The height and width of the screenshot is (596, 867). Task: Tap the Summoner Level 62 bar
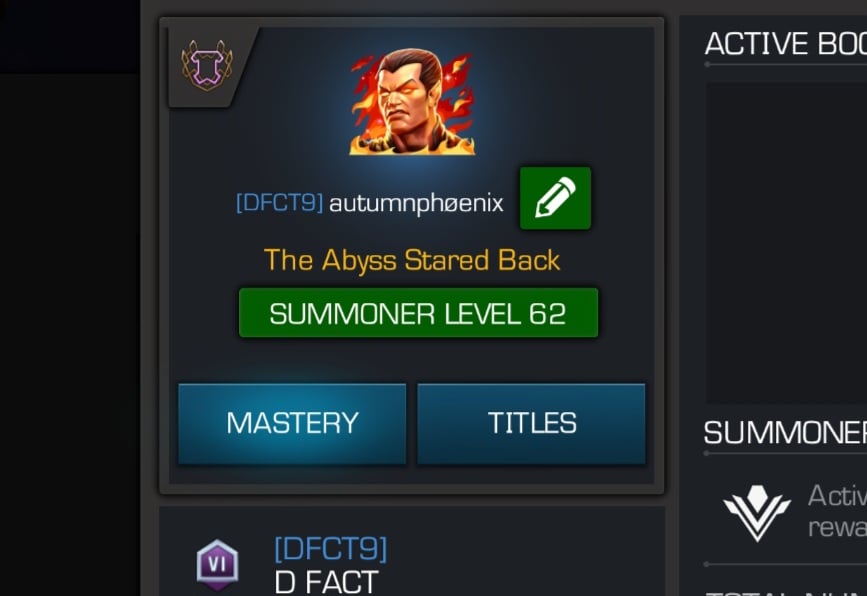(x=419, y=313)
